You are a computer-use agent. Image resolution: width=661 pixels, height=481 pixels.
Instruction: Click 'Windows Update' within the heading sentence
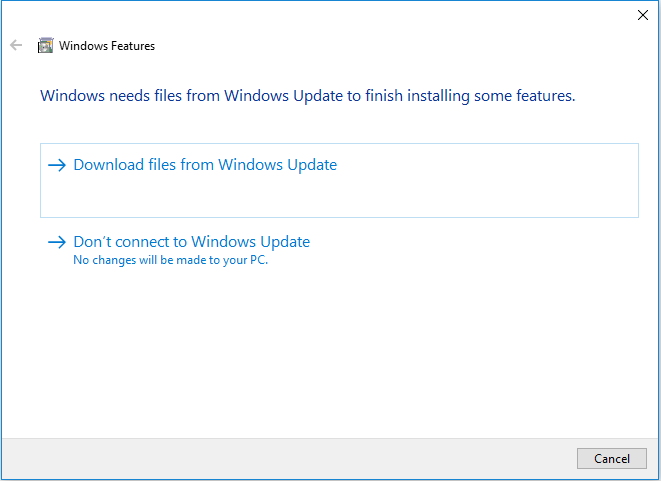(284, 96)
